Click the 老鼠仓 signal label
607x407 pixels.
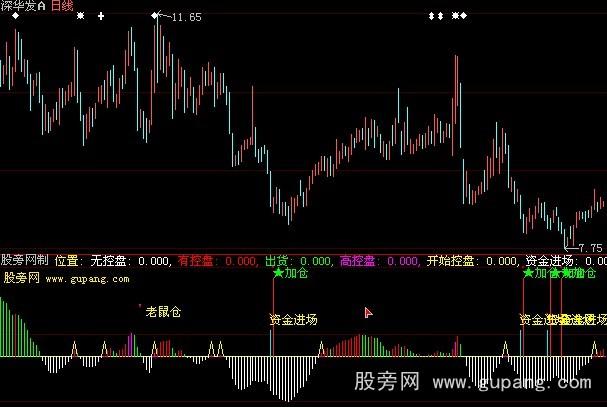163,312
